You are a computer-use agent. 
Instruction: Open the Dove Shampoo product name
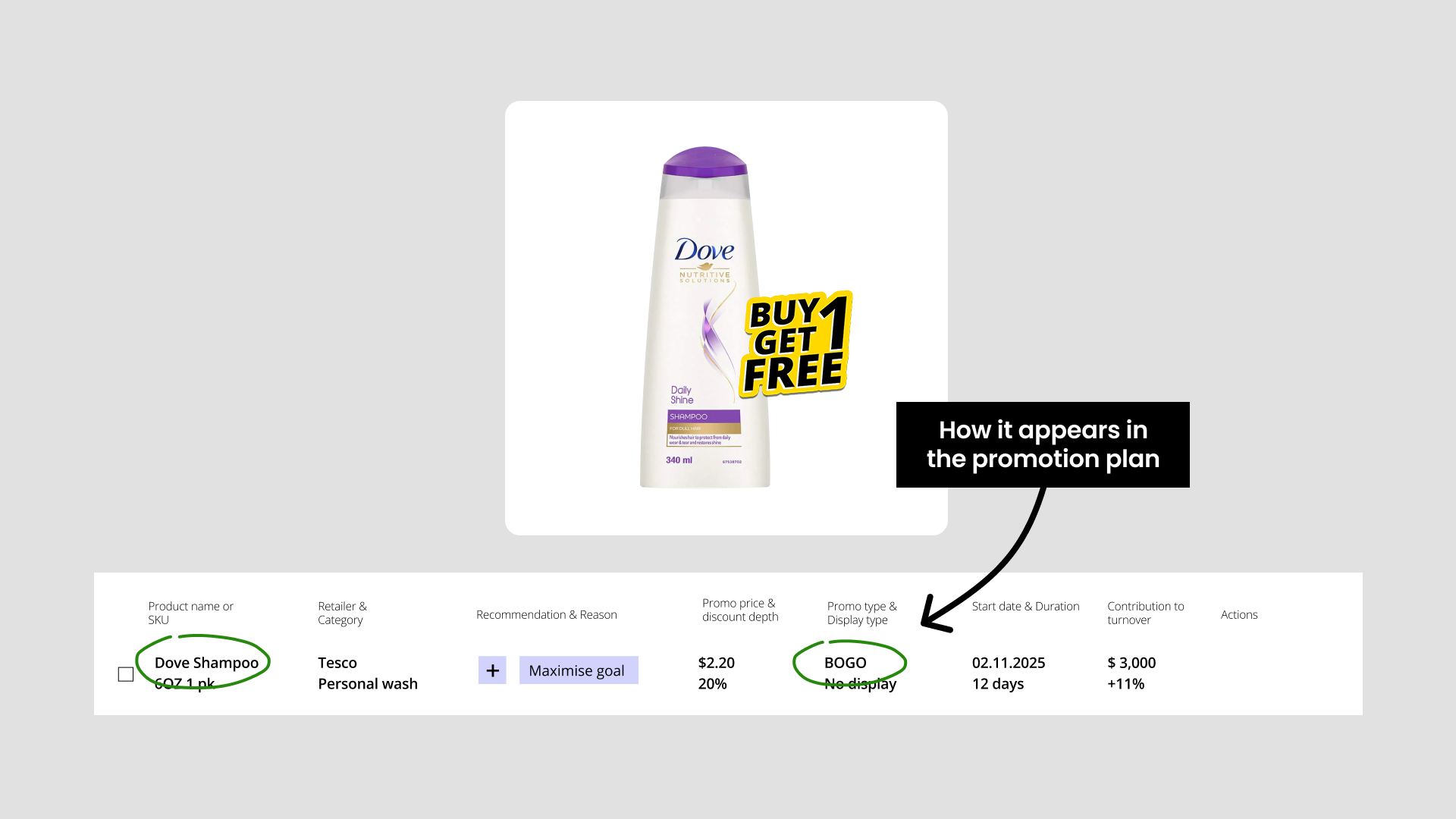coord(206,663)
